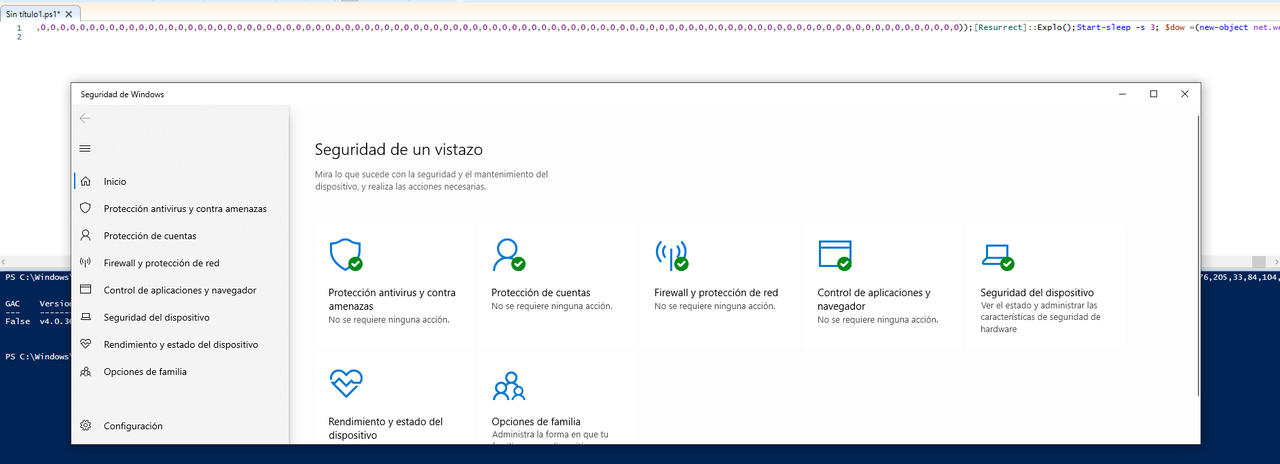Click line number 2 in script editor

[19, 37]
